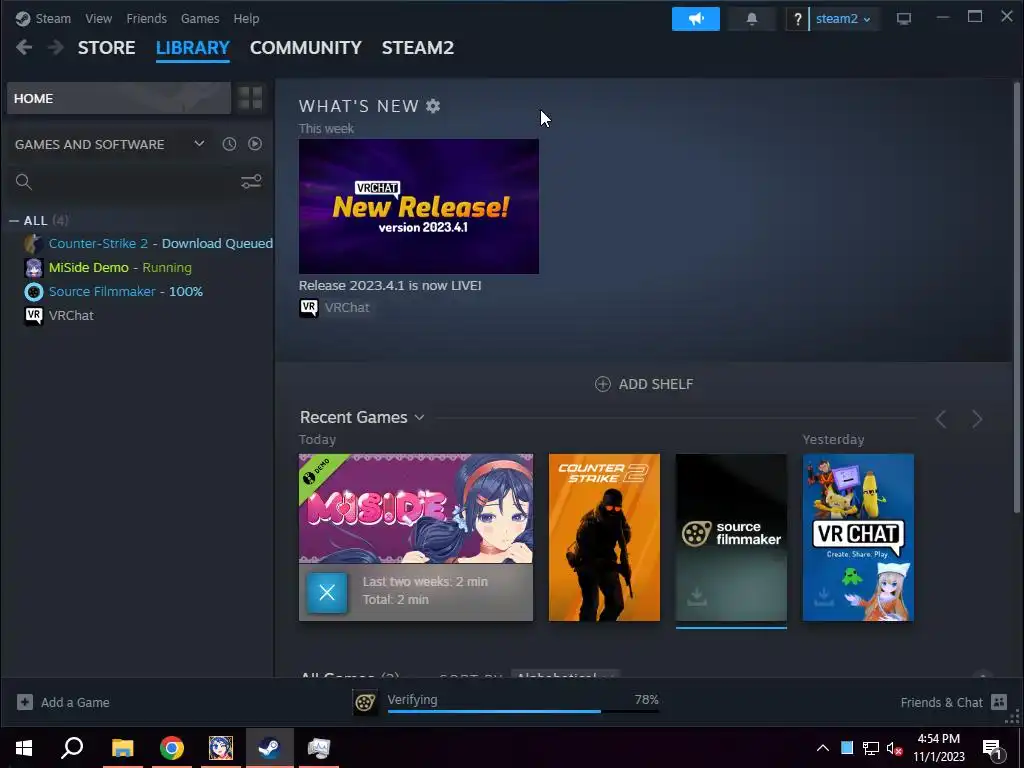Launch Chrome from the taskbar

click(x=172, y=748)
